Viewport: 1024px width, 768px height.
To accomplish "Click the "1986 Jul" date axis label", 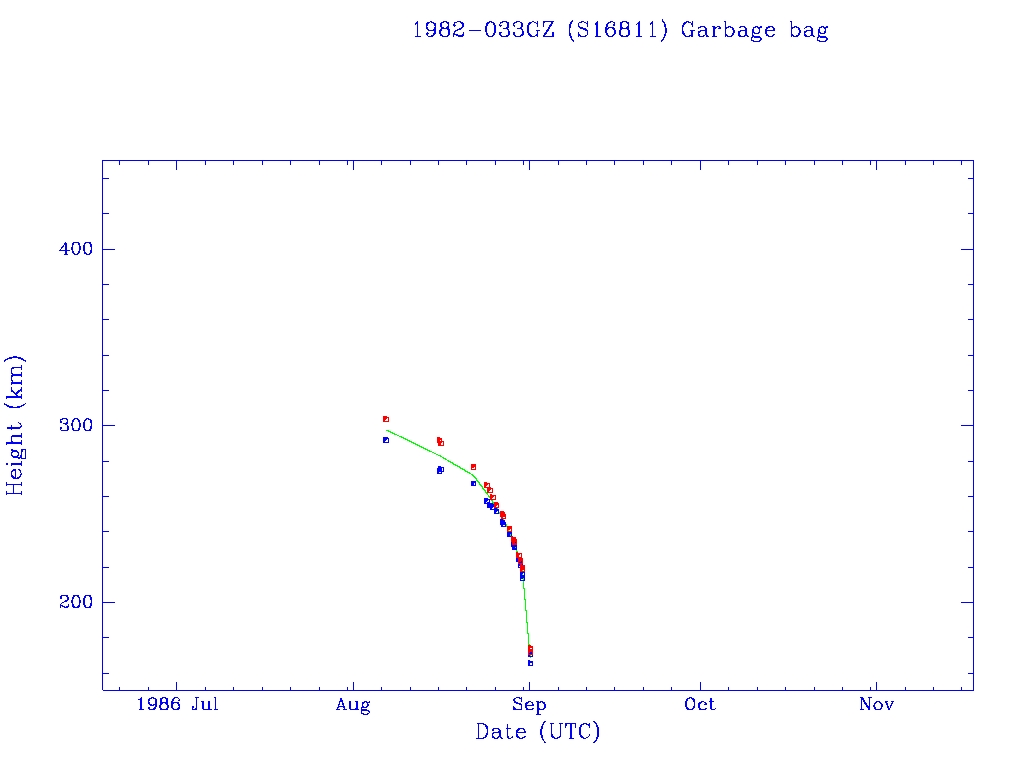I will (177, 704).
